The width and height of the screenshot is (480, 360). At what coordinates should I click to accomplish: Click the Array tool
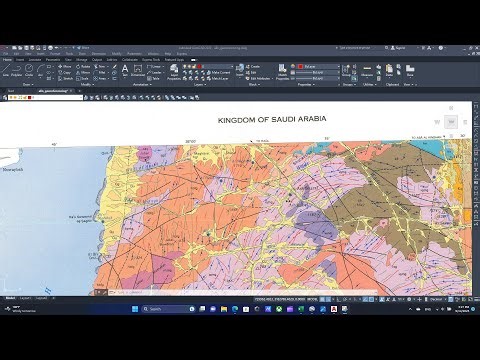[99, 78]
